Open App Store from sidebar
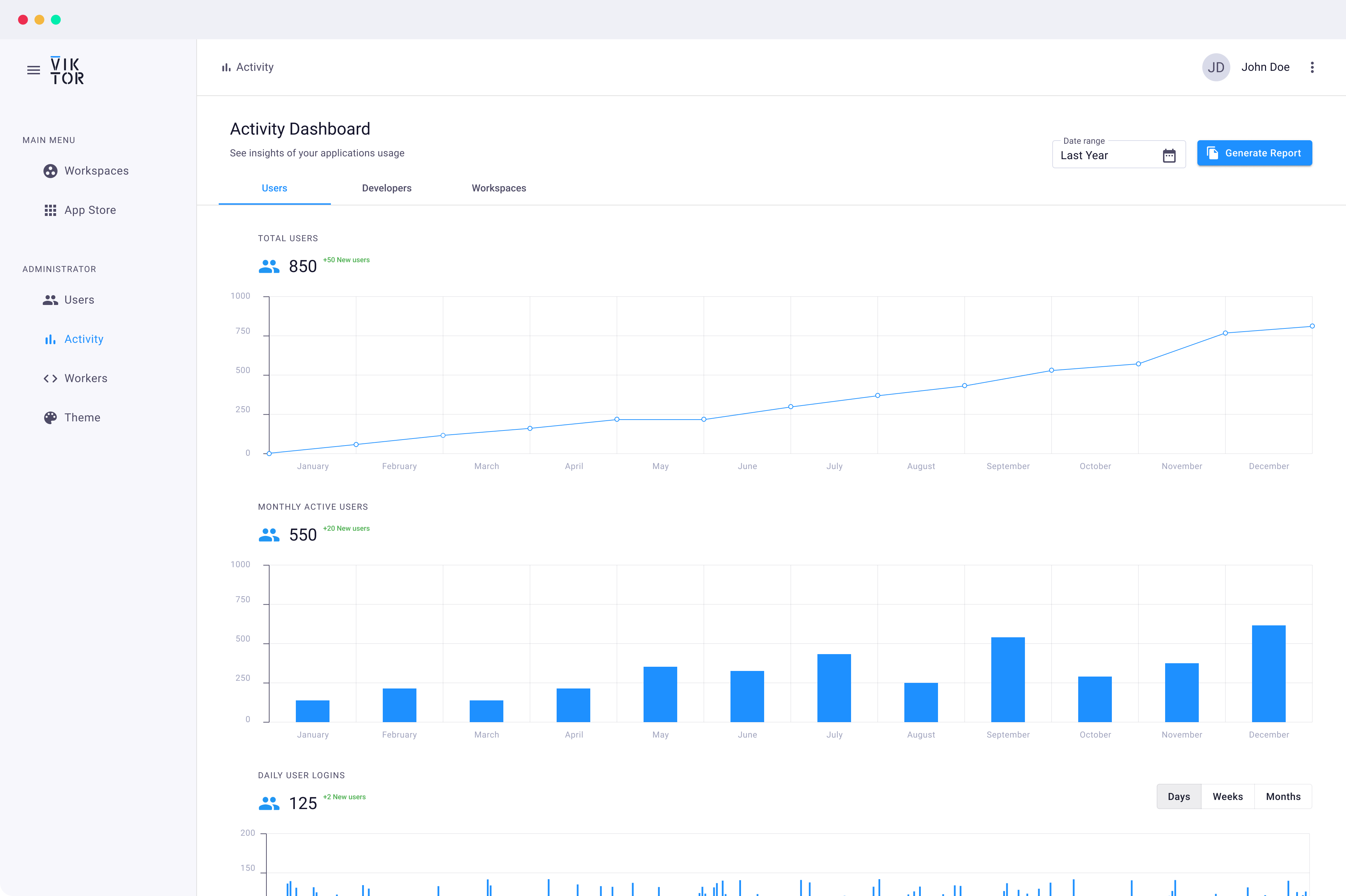1346x896 pixels. coord(90,210)
